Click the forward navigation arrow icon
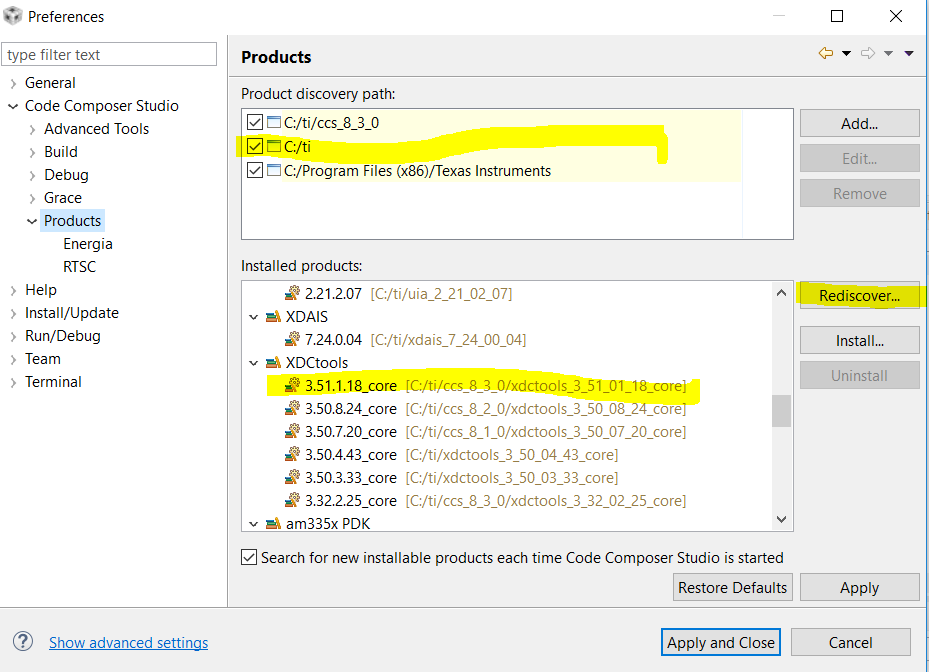 click(x=867, y=54)
